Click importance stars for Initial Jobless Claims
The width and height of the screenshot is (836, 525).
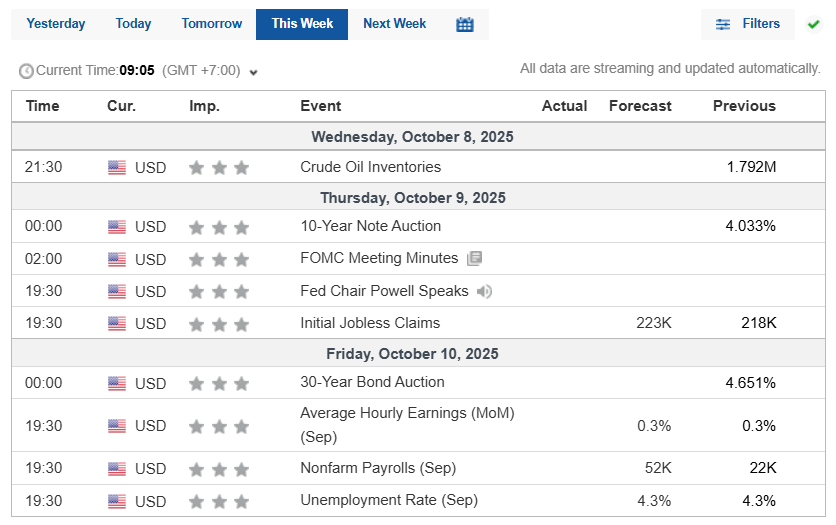pos(219,324)
